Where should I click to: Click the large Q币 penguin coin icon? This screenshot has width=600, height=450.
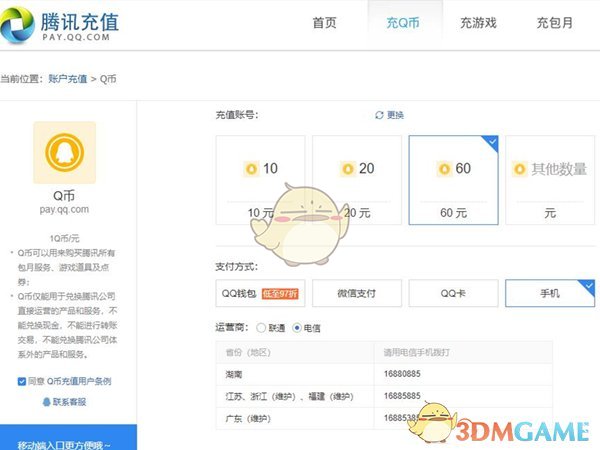tap(65, 152)
